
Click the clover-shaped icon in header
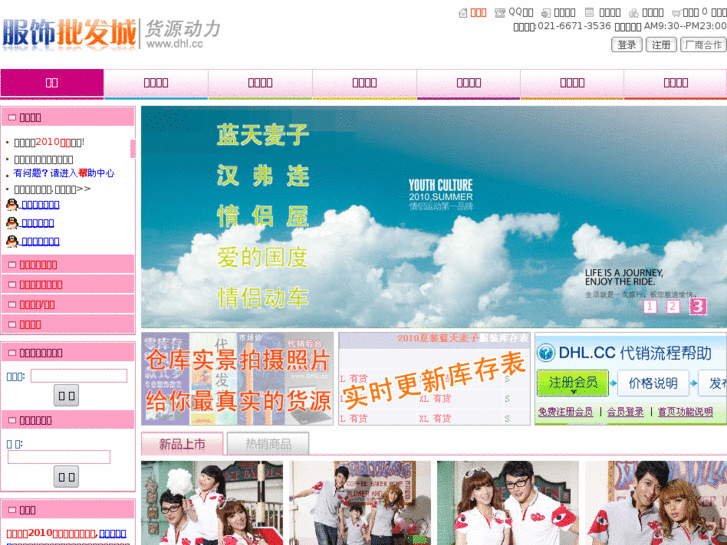tap(633, 13)
